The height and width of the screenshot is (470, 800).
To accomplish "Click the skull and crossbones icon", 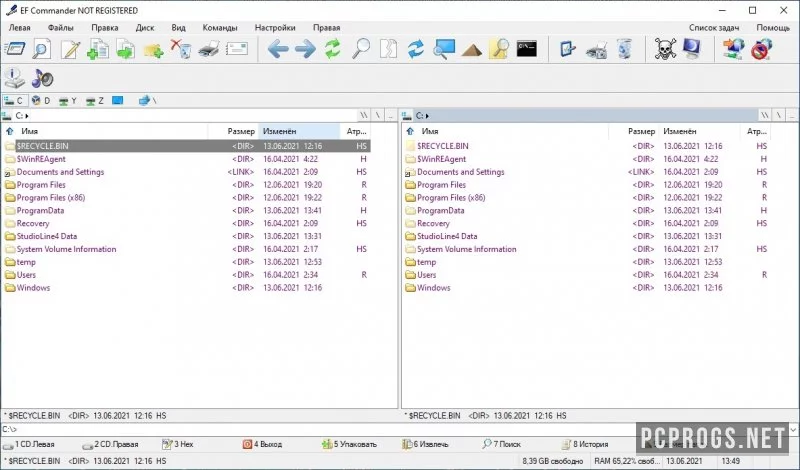I will (665, 50).
